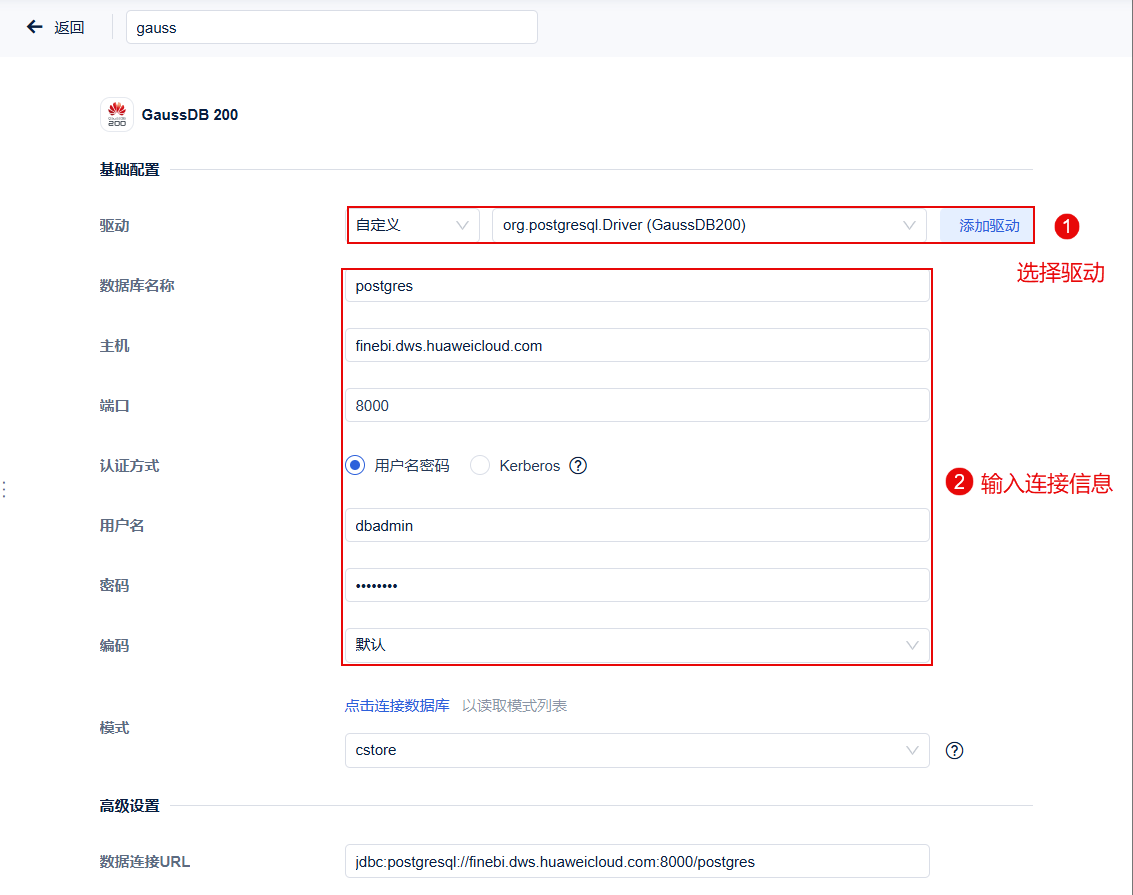Open help icon beside the cstore mode dropdown
The width and height of the screenshot is (1133, 895).
coord(955,751)
